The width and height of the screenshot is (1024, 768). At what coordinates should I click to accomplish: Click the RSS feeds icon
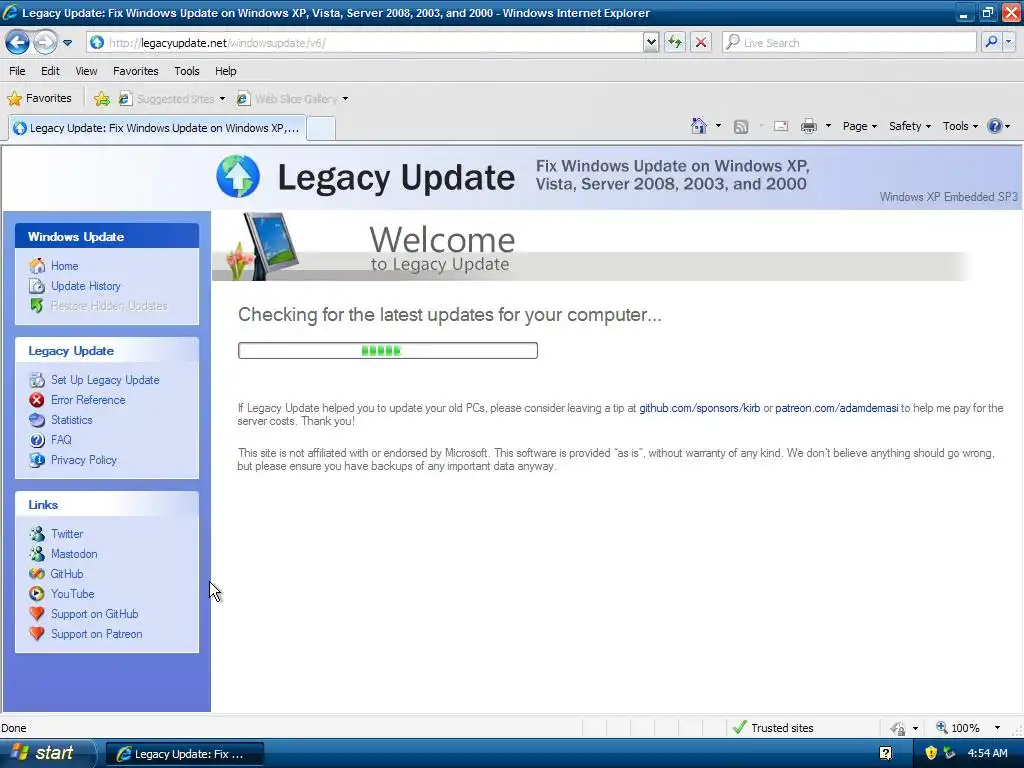click(x=741, y=127)
